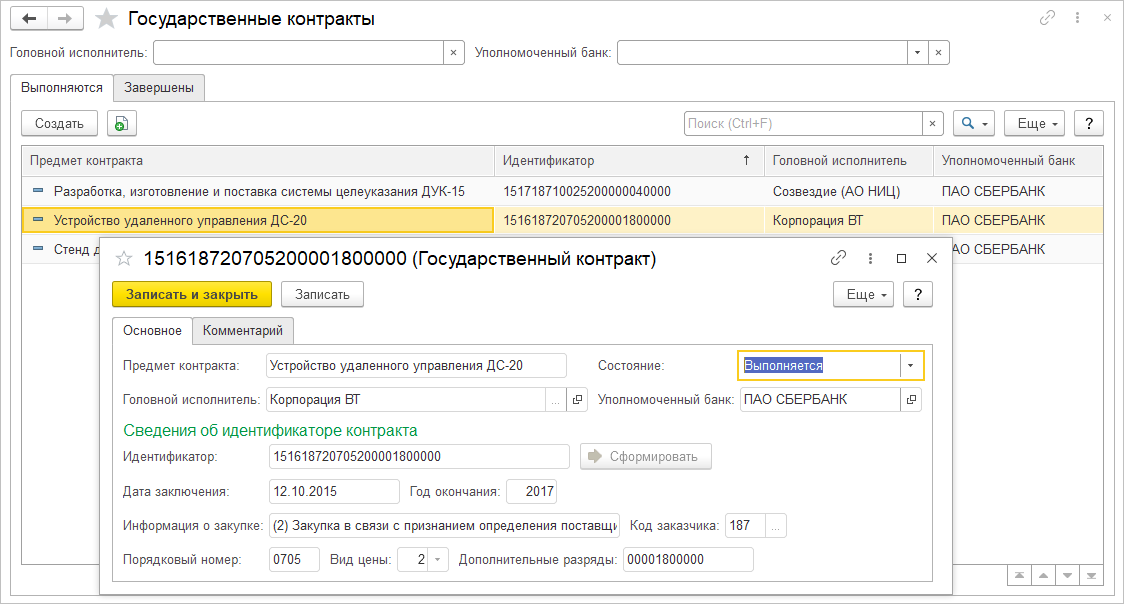Open the Комментарий tab
This screenshot has width=1124, height=604.
coord(243,330)
